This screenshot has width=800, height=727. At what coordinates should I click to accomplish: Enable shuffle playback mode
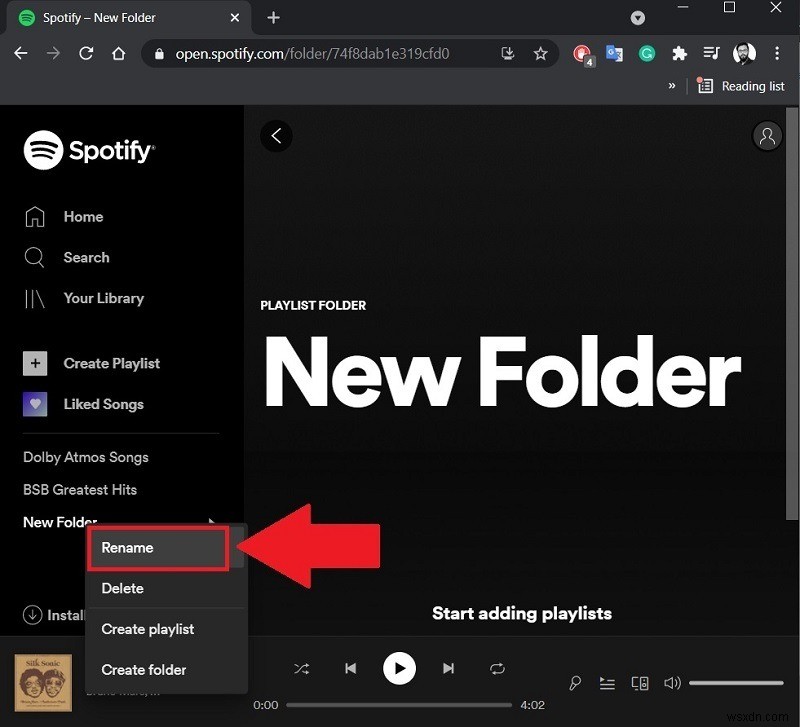302,669
